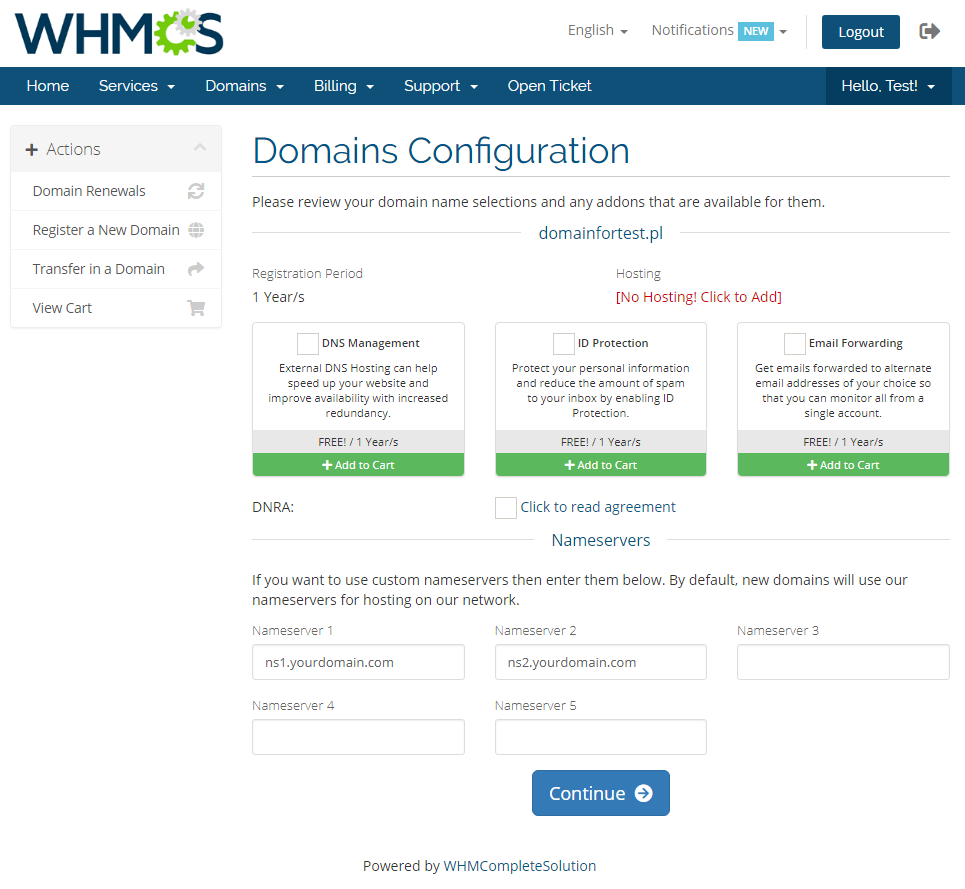The height and width of the screenshot is (889, 965).
Task: Click the FREE! / 1 Year/s price under DNS Management
Action: point(358,442)
